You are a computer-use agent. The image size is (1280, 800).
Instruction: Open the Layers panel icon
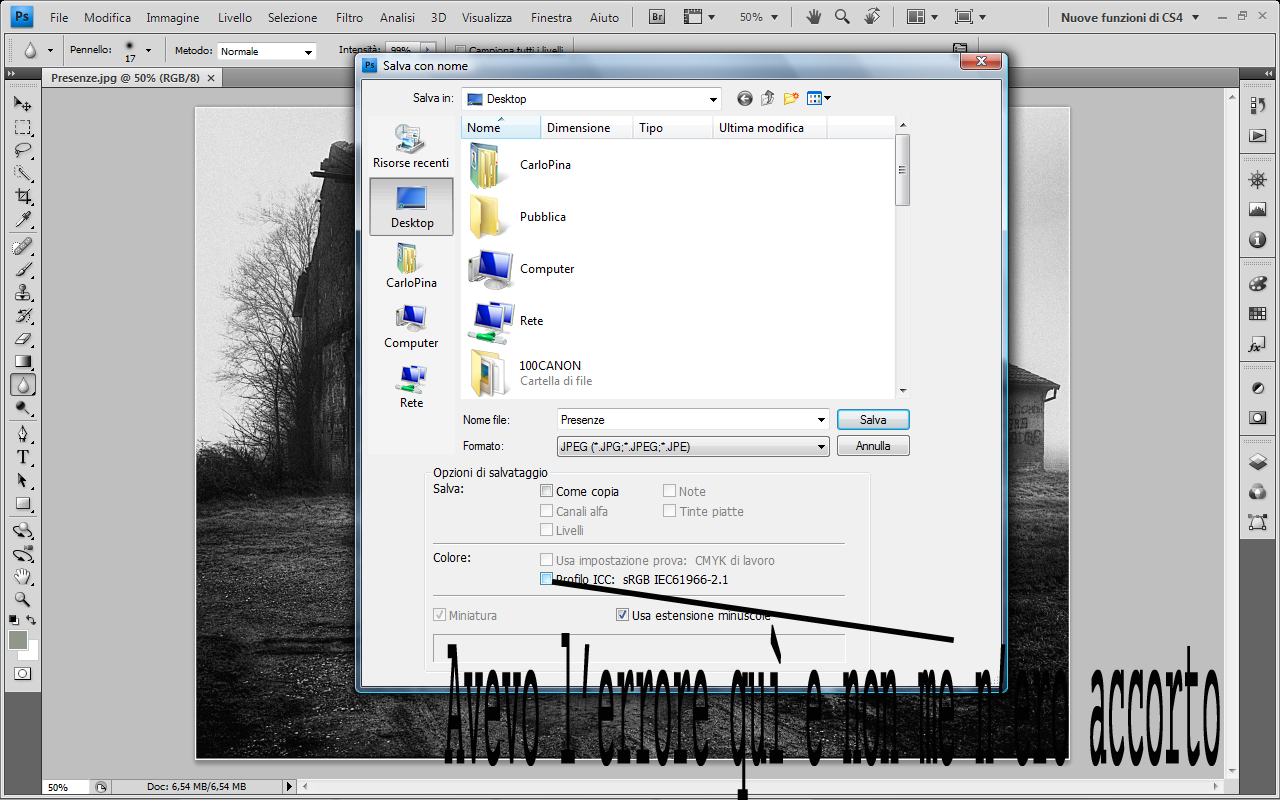(x=1257, y=462)
